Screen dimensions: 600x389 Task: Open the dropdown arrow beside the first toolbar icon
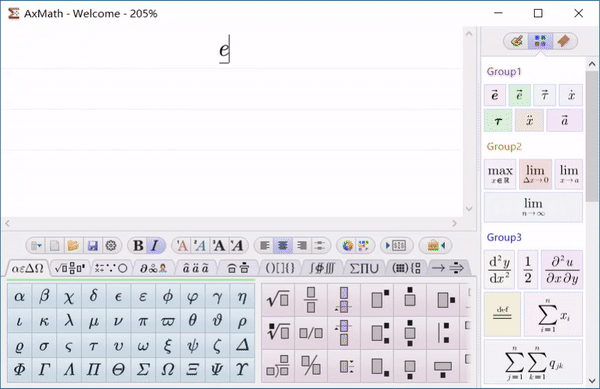(x=39, y=246)
